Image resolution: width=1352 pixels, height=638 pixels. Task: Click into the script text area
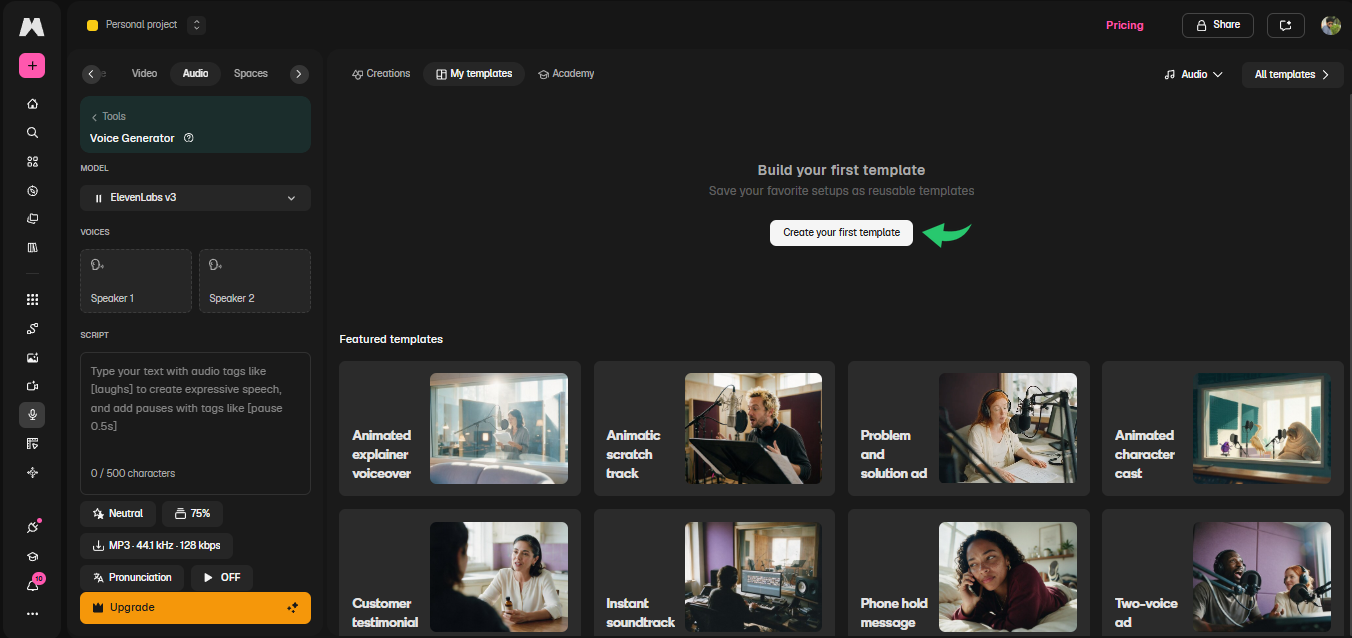pyautogui.click(x=195, y=423)
